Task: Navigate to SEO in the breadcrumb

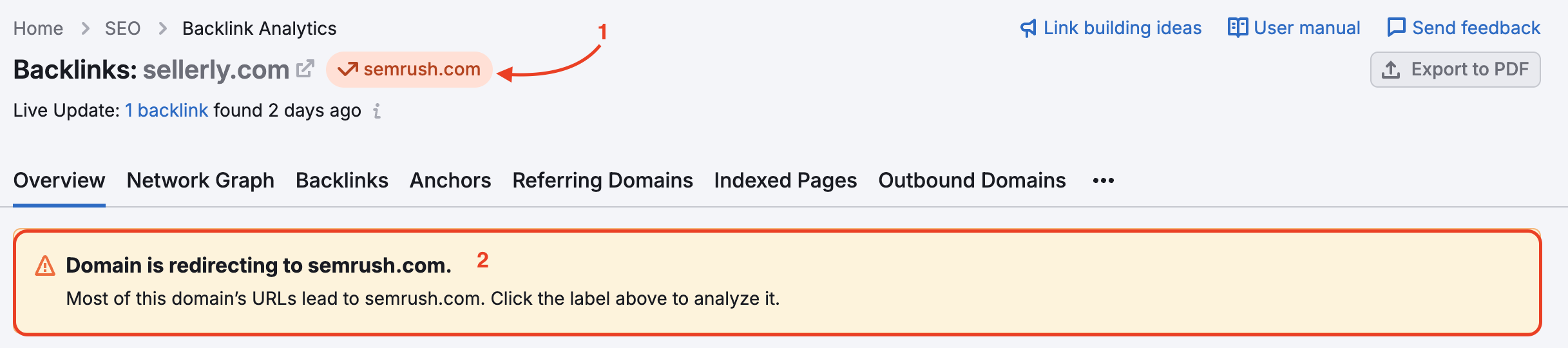Action: pos(122,28)
